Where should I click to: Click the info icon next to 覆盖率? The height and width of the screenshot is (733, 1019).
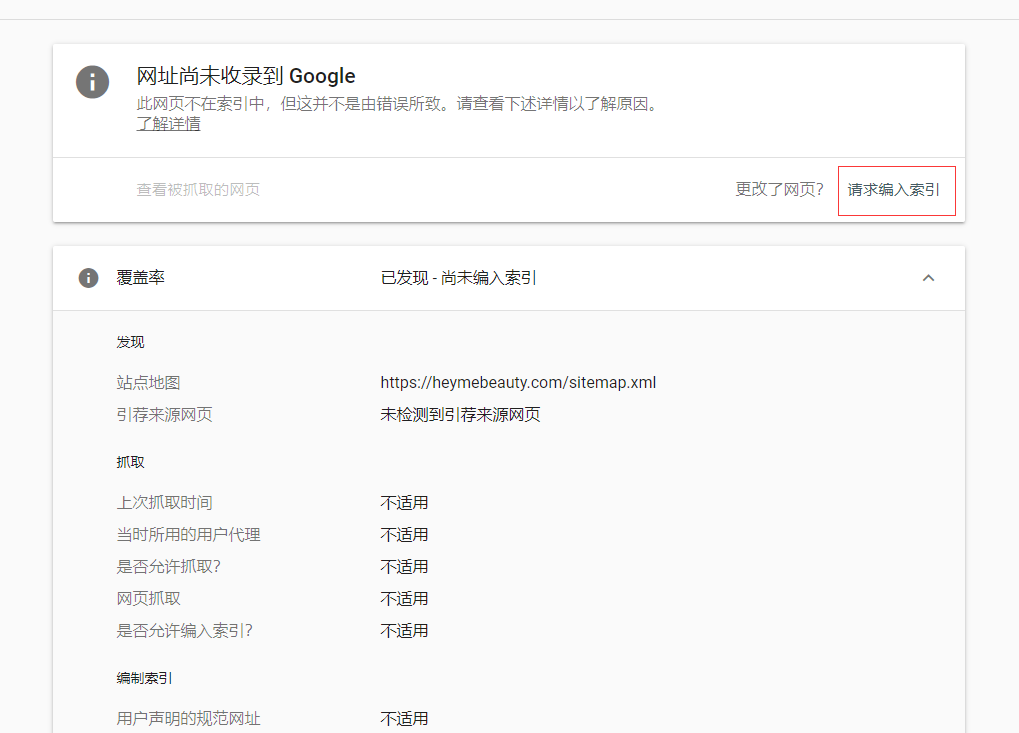(88, 277)
